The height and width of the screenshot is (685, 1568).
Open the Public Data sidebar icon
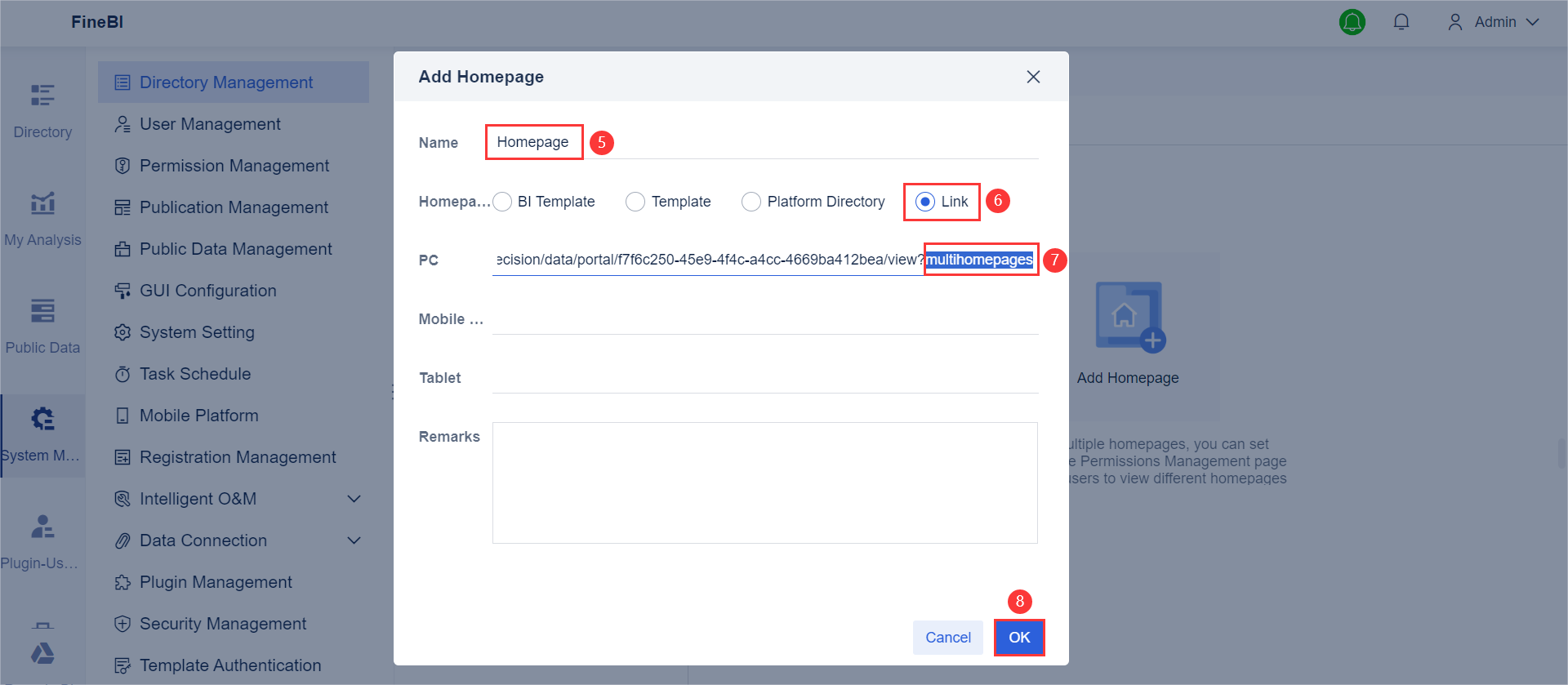[42, 311]
